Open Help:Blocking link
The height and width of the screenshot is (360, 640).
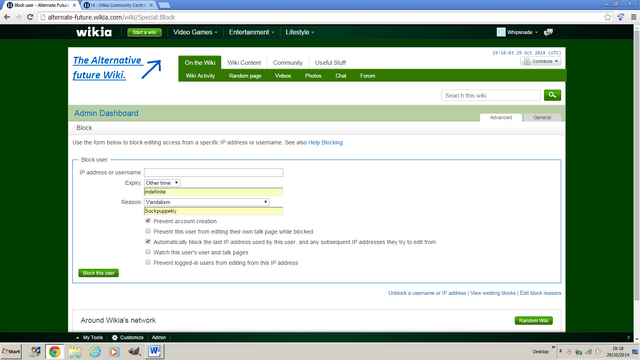pyautogui.click(x=326, y=142)
